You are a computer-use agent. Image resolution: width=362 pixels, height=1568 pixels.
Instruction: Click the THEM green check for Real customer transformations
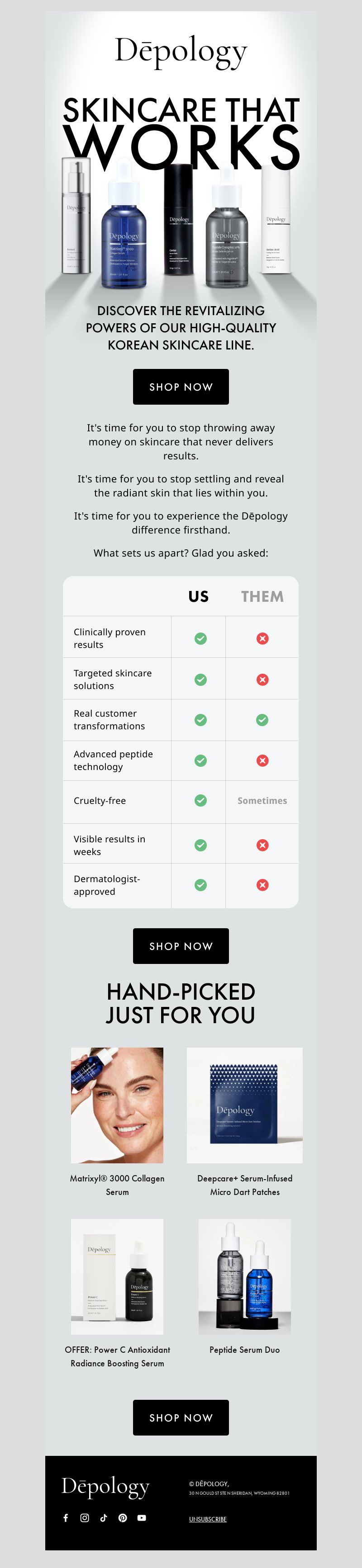click(262, 719)
